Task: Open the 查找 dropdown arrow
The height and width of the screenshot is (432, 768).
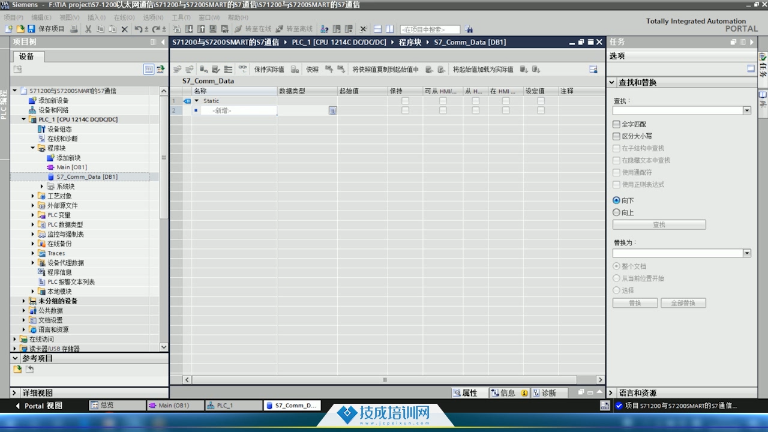Action: tap(747, 111)
